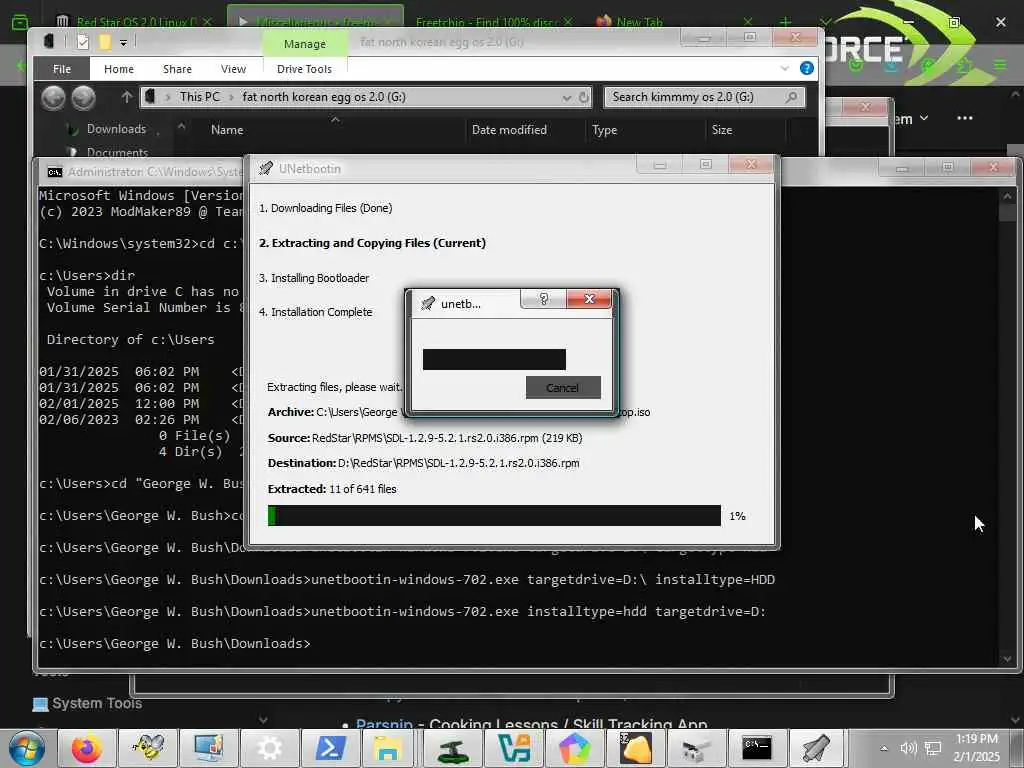Screen dimensions: 1024x768
Task: Switch to UNetbootin taskbar icon
Action: pyautogui.click(x=817, y=748)
